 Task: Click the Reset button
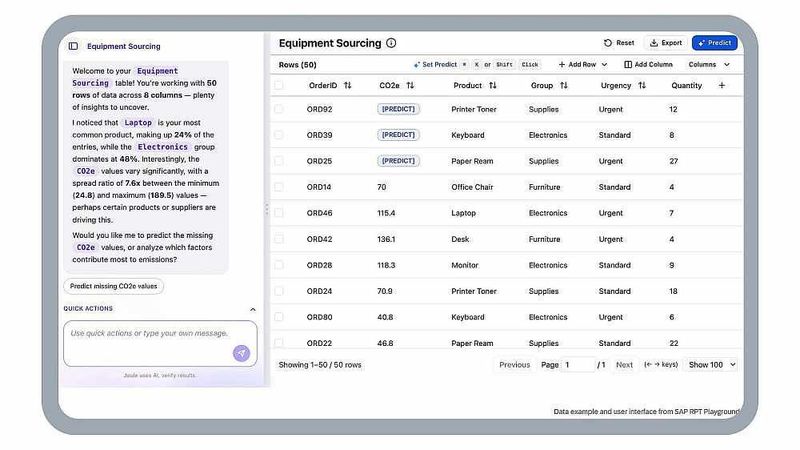click(619, 43)
